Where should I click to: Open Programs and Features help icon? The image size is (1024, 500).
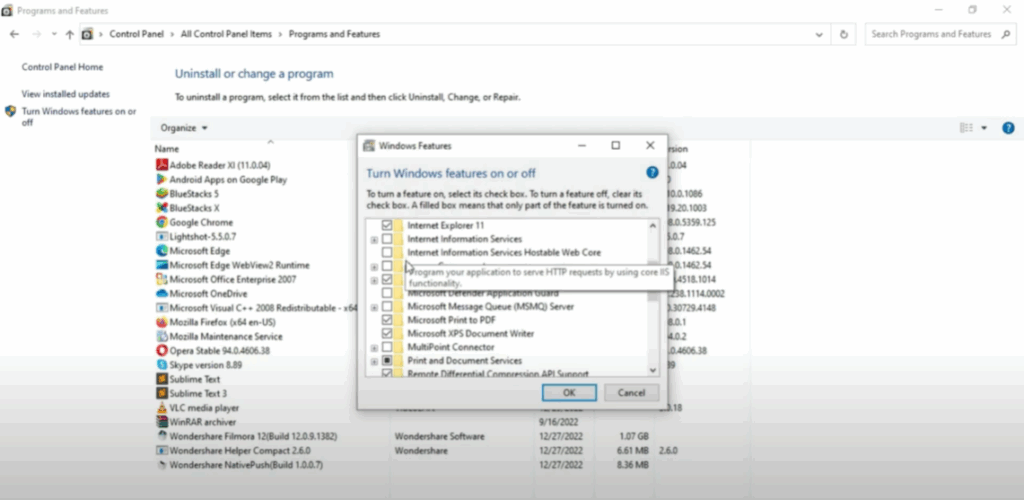[1008, 128]
